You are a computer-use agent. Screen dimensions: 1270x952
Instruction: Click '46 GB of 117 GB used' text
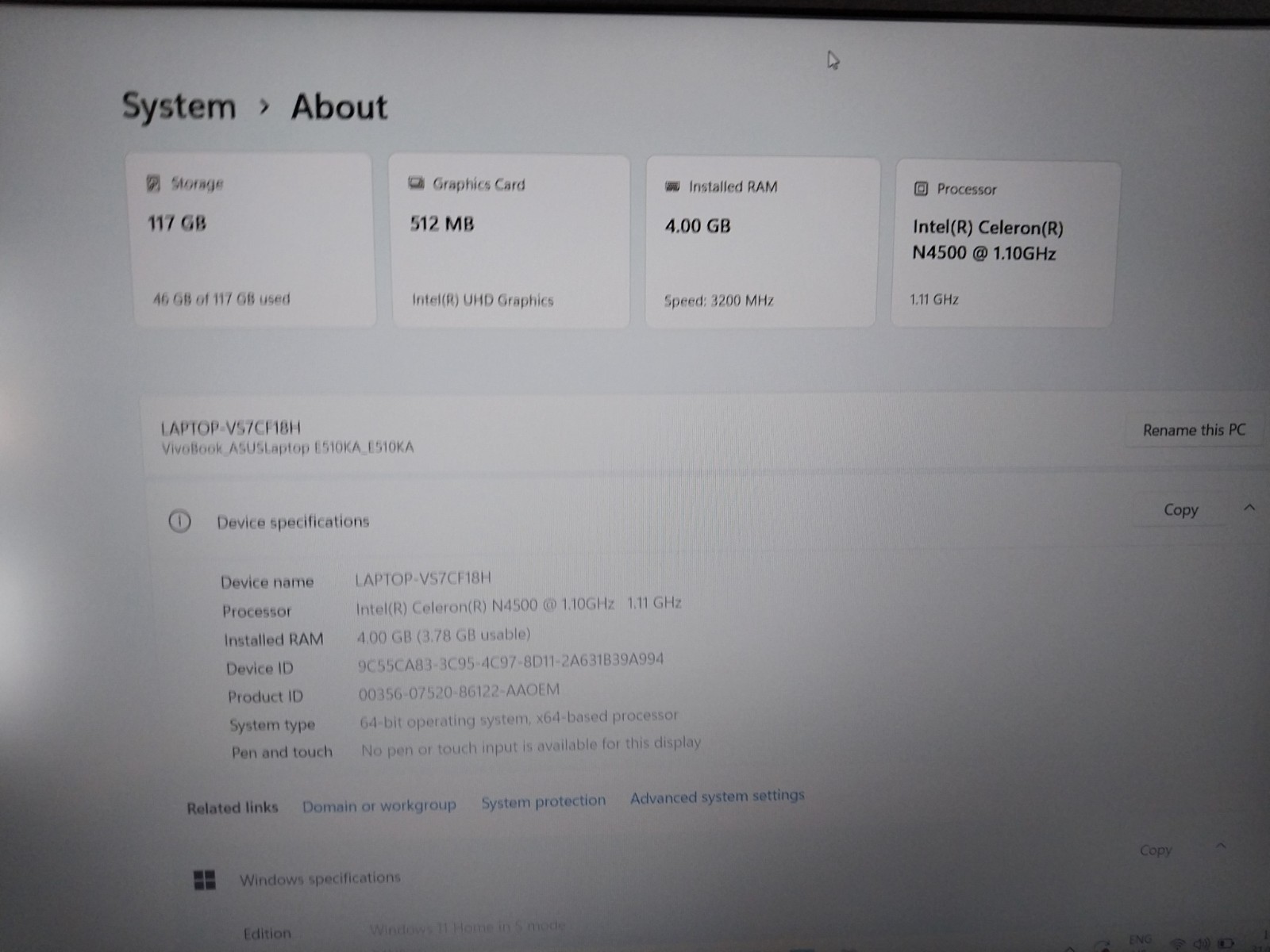221,299
